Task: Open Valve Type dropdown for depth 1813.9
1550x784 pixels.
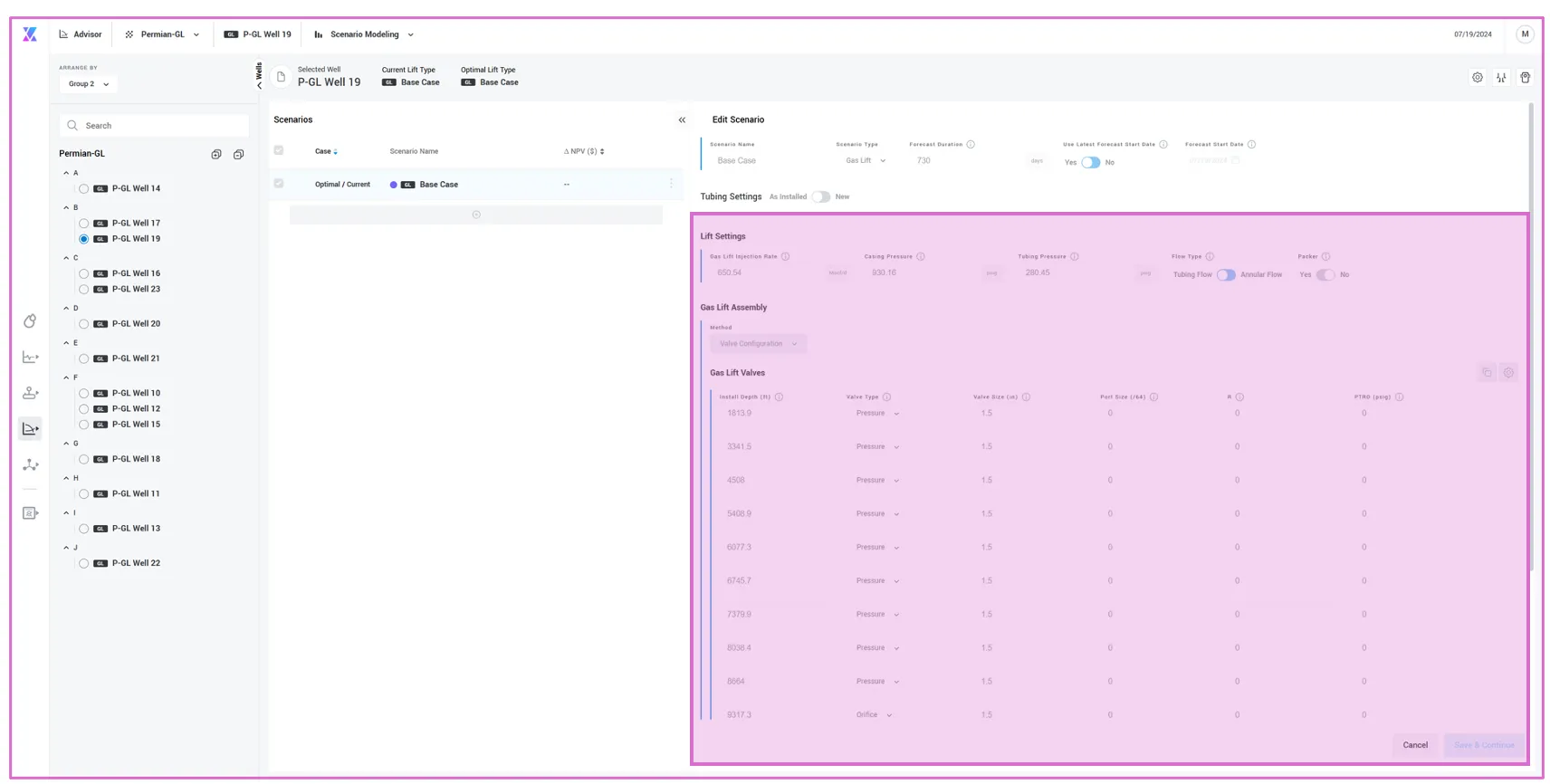Action: click(x=877, y=414)
